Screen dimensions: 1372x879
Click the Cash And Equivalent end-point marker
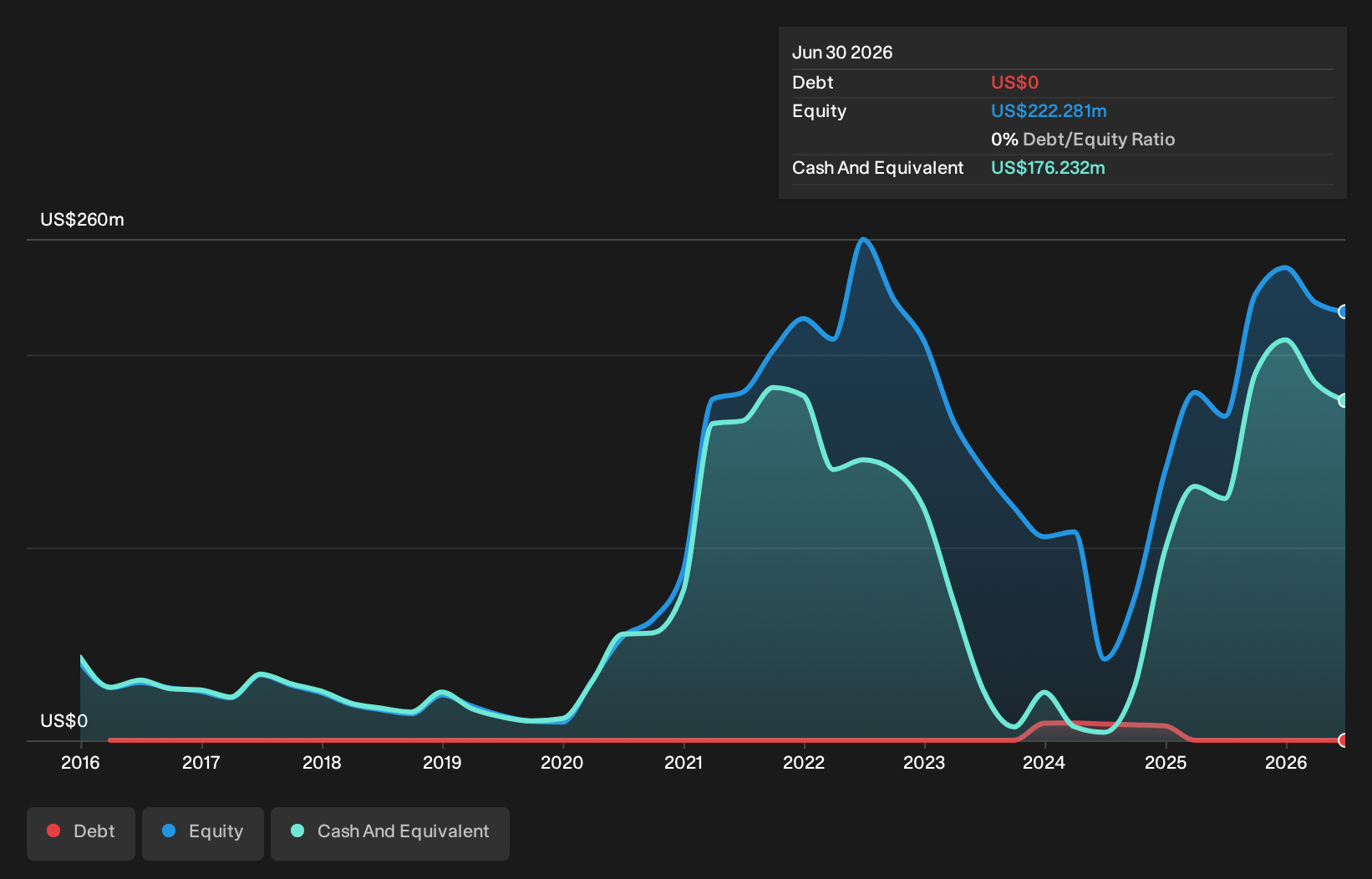pyautogui.click(x=1344, y=400)
